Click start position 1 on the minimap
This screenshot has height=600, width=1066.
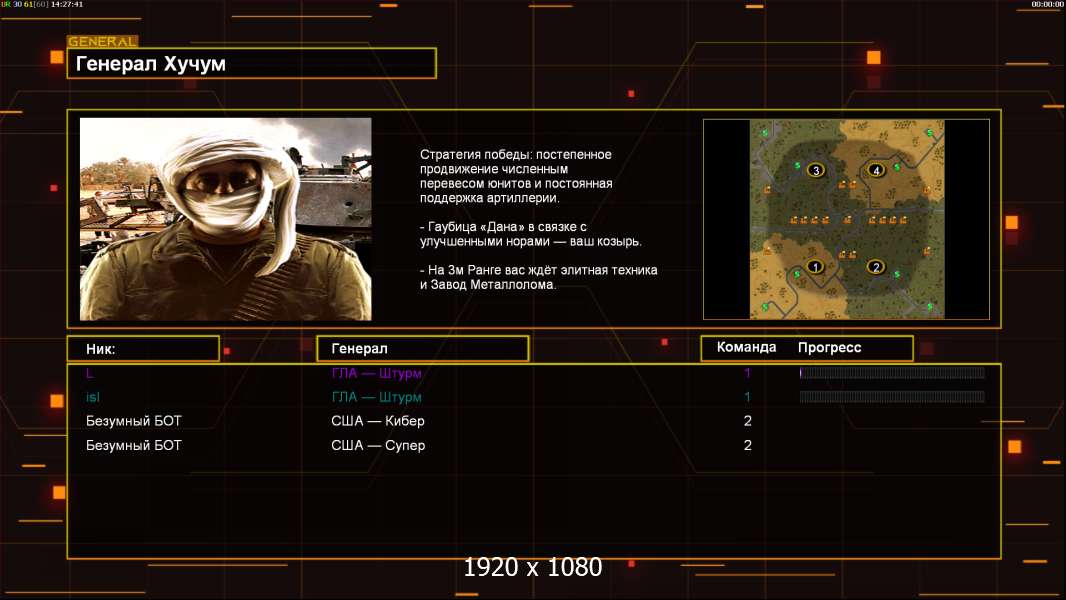[x=814, y=266]
